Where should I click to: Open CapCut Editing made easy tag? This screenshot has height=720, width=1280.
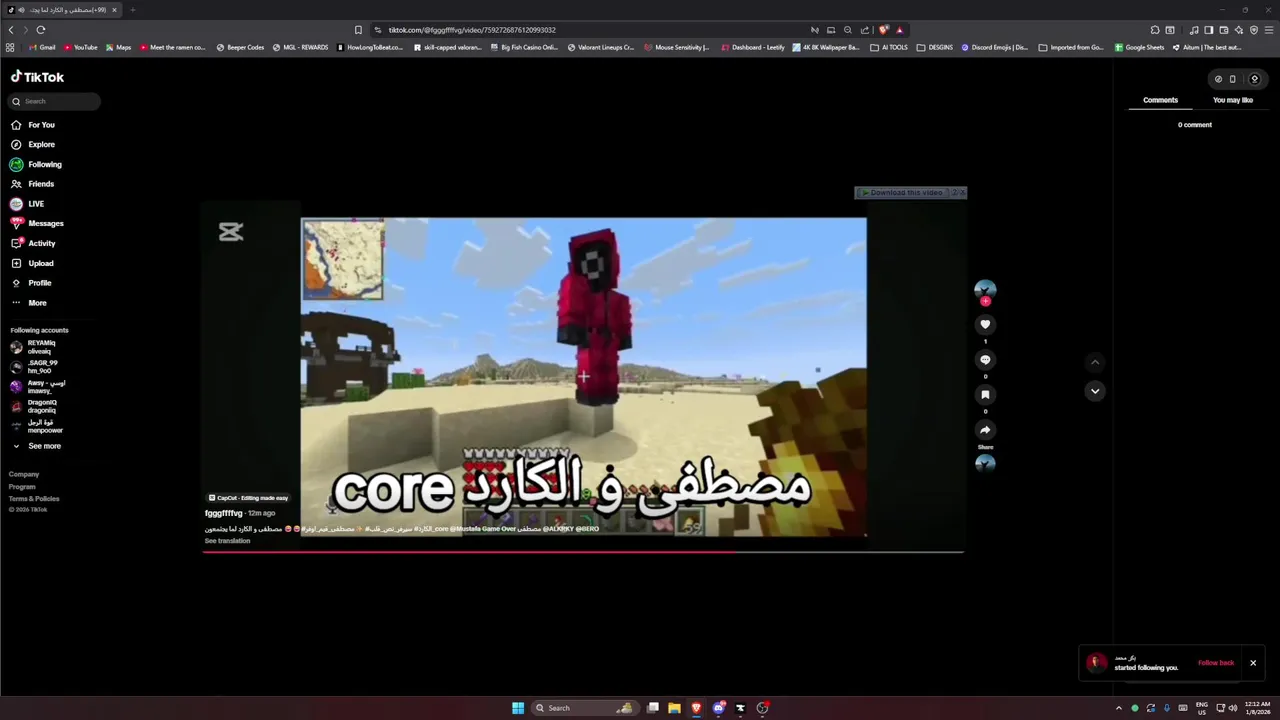tap(248, 498)
